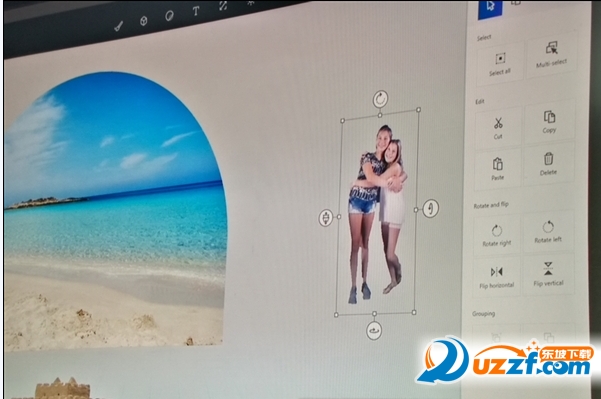Screen dimensions: 601x399
Task: Select the Text tool (T icon)
Action: (x=196, y=11)
